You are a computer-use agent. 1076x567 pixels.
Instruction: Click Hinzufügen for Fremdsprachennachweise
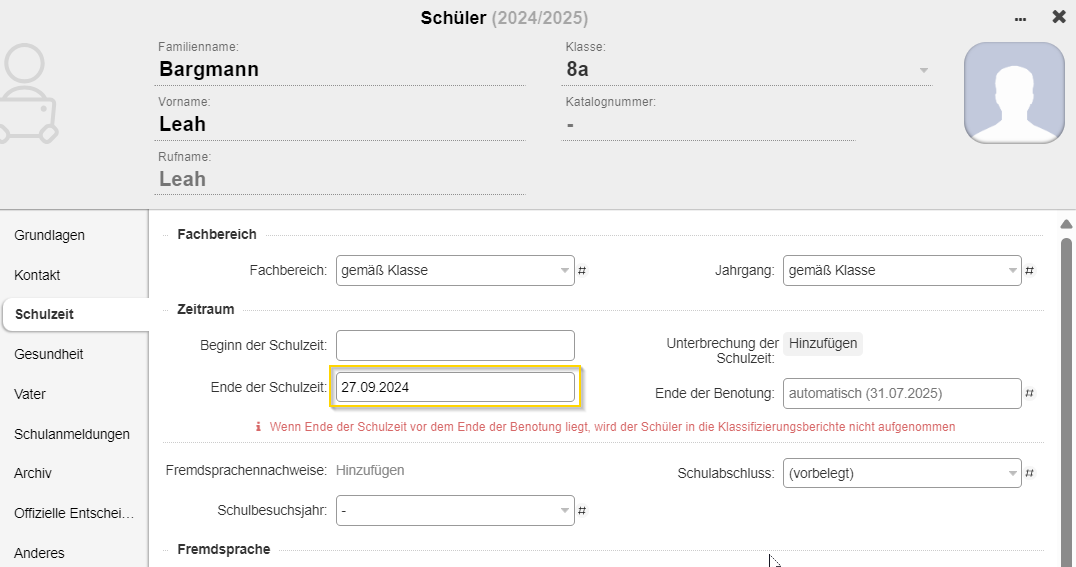tap(370, 470)
